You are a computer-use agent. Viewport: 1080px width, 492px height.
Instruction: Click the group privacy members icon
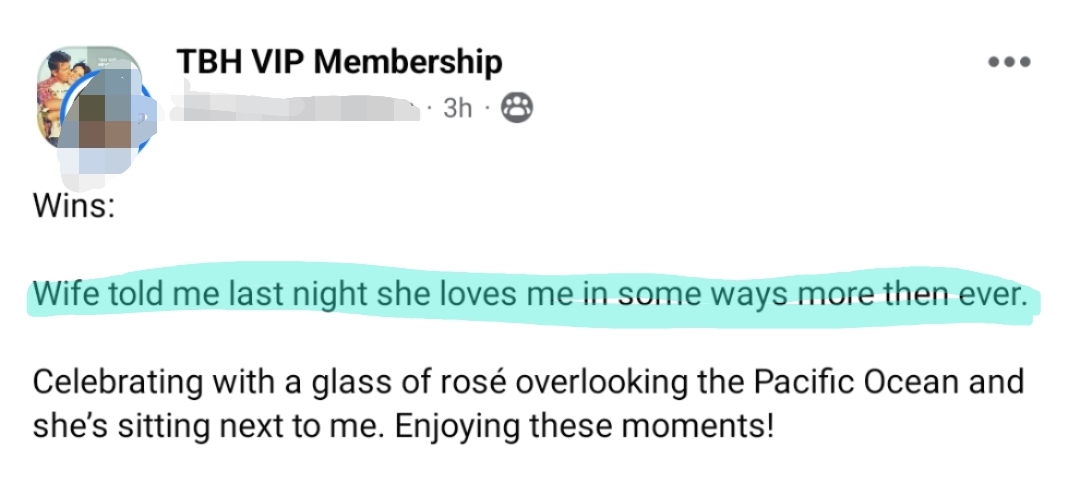(x=517, y=108)
